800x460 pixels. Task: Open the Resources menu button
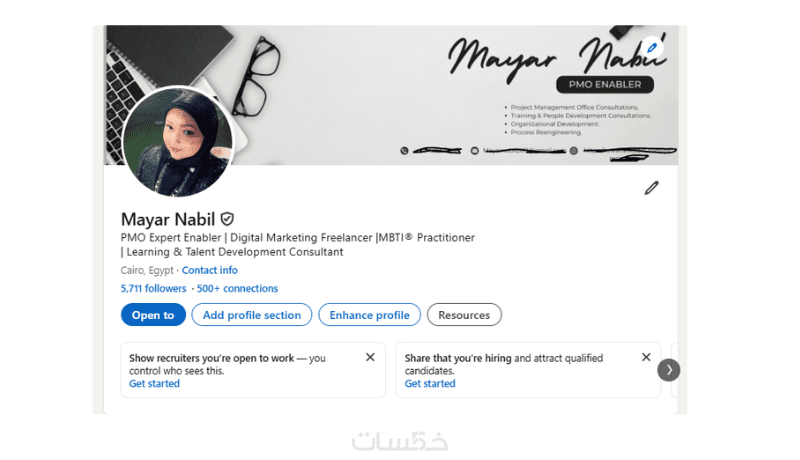pyautogui.click(x=464, y=315)
